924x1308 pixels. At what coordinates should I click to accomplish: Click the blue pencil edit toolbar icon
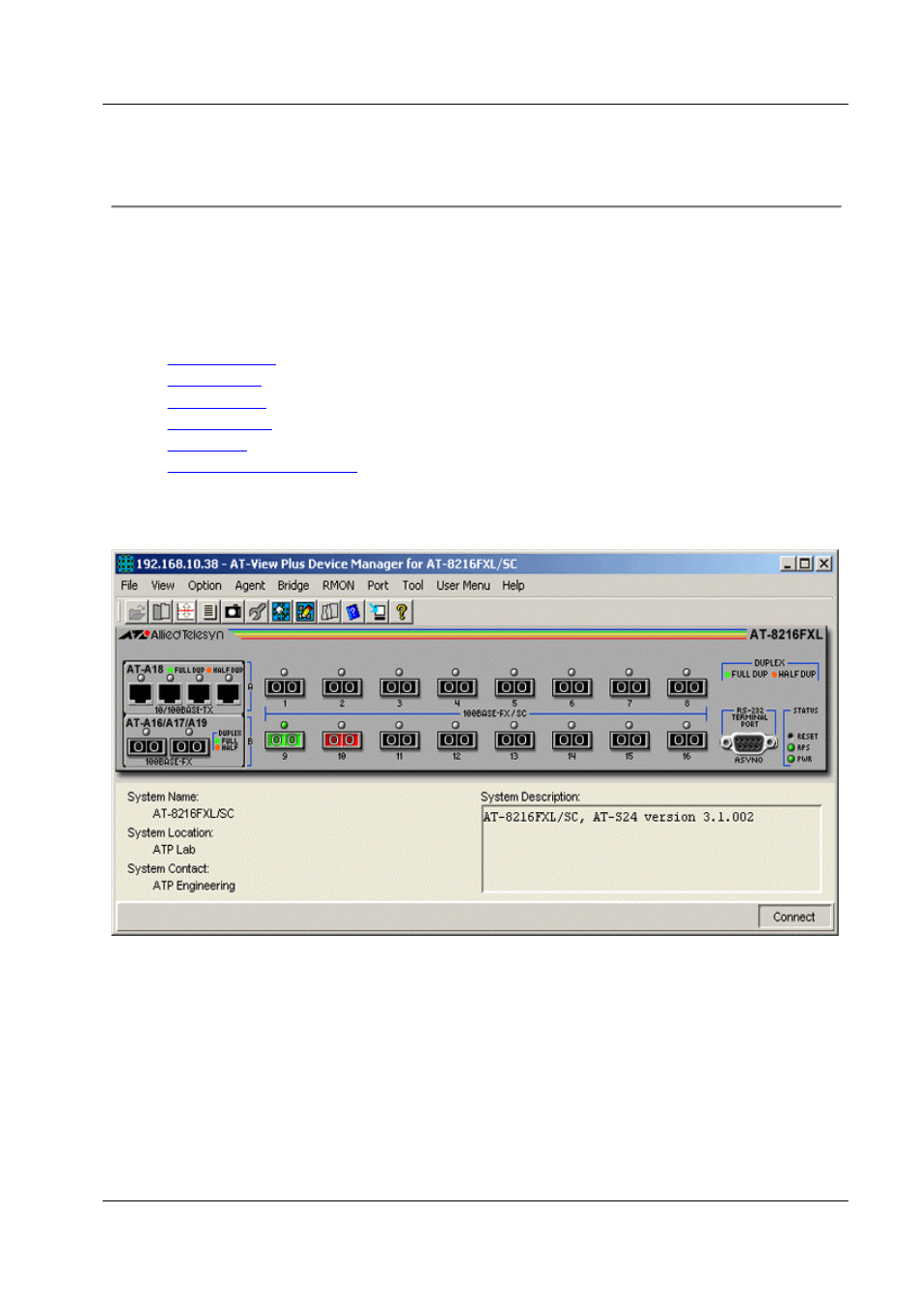[x=305, y=611]
